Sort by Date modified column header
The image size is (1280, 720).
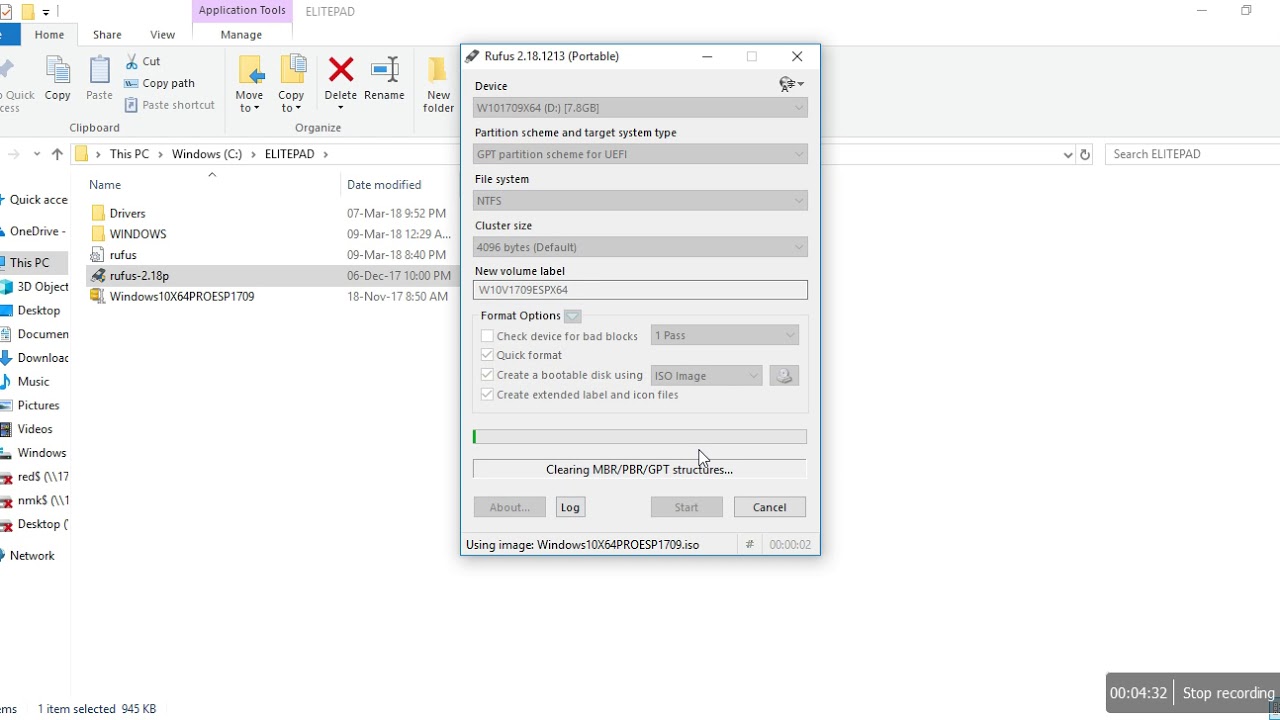(384, 185)
